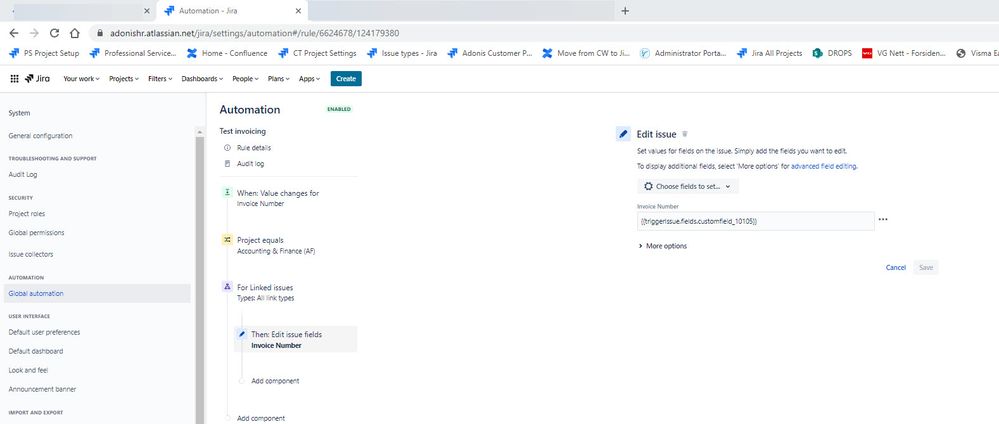This screenshot has height=424, width=999.
Task: Click the Rule details info icon
Action: tap(227, 147)
